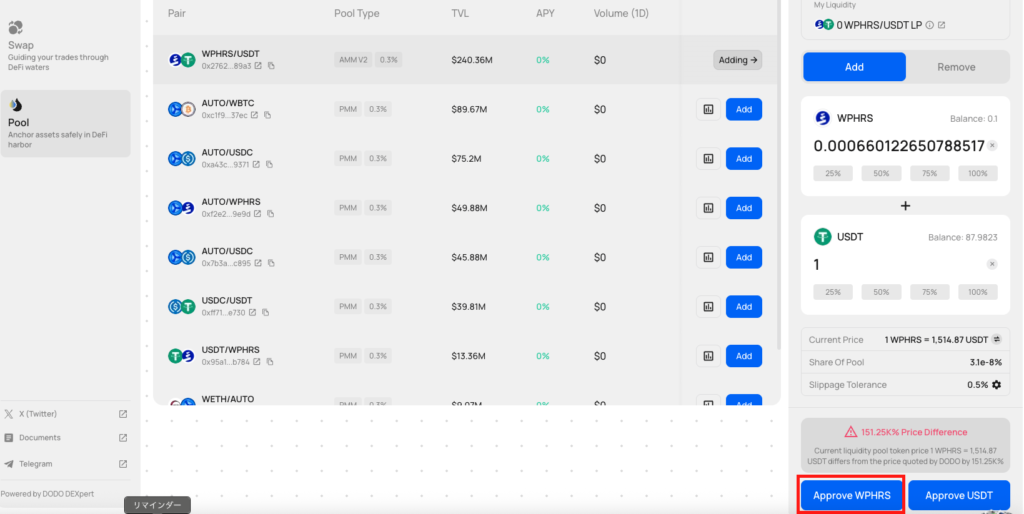1024x514 pixels.
Task: Clear the WPHRS amount field
Action: (x=992, y=146)
